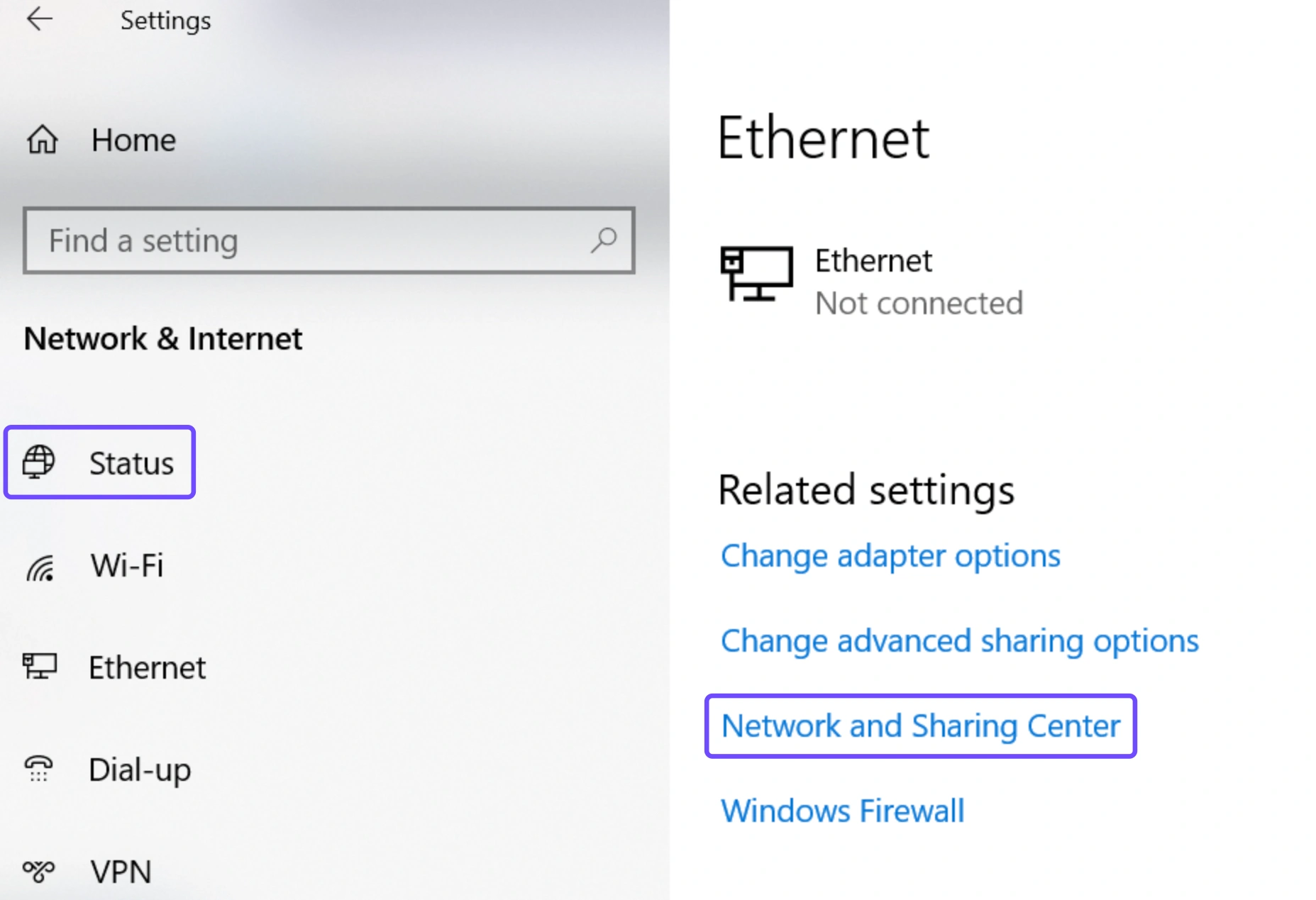Image resolution: width=1316 pixels, height=900 pixels.
Task: Click the Ethernet monitor icon in sidebar
Action: tap(40, 667)
